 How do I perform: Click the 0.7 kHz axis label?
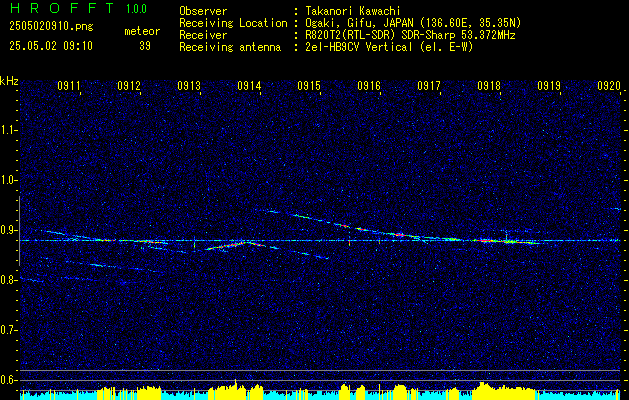[8, 330]
